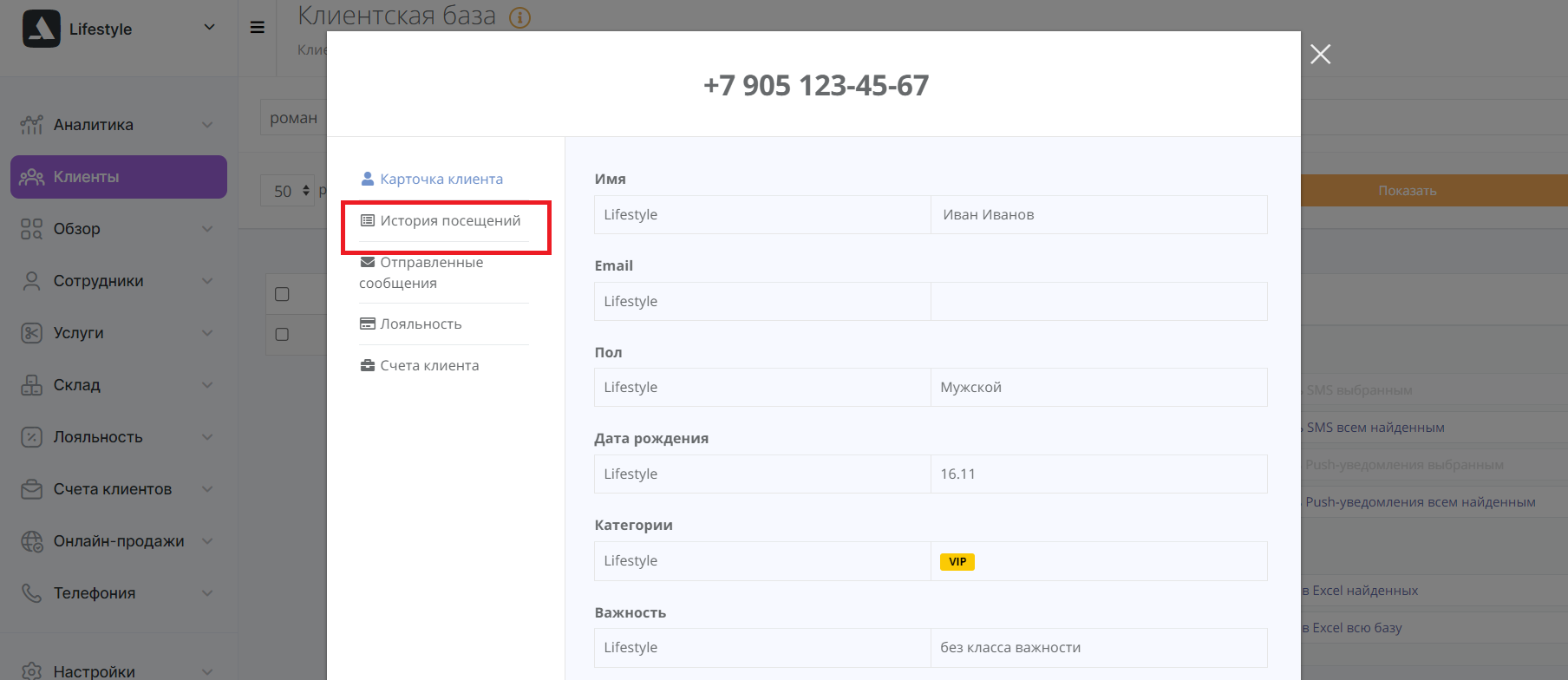Expand the Счета клиентов sidebar chevron
Image resolution: width=1568 pixels, height=680 pixels.
[207, 489]
